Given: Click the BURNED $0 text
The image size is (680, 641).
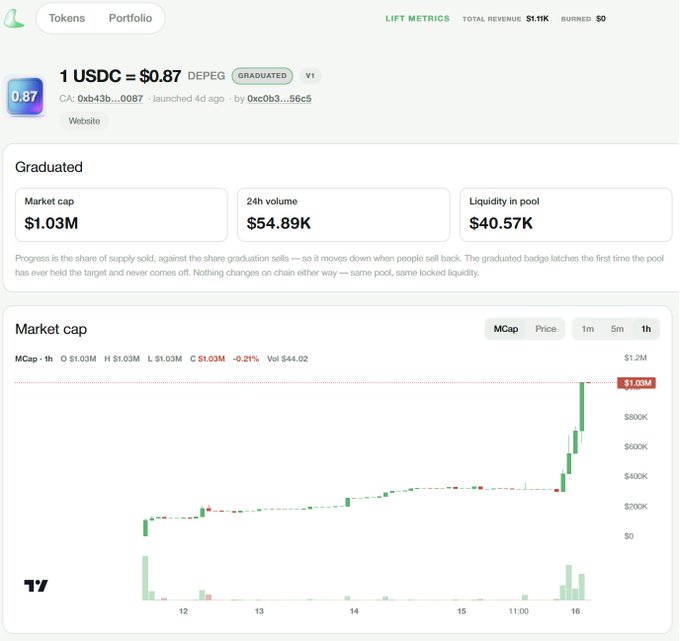Looking at the screenshot, I should click(583, 19).
